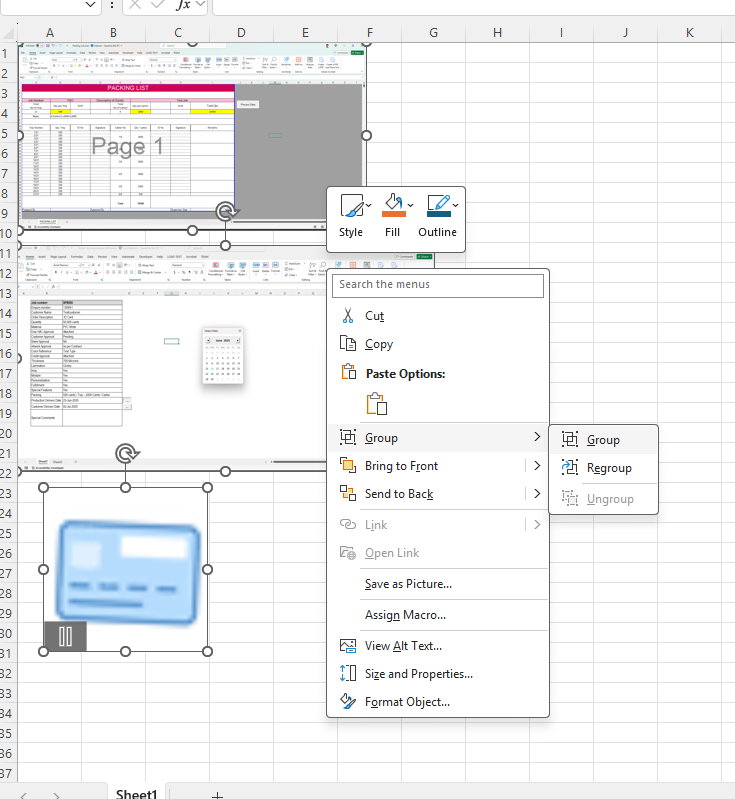
Task: Choose Format Object menu entry
Action: 438,702
